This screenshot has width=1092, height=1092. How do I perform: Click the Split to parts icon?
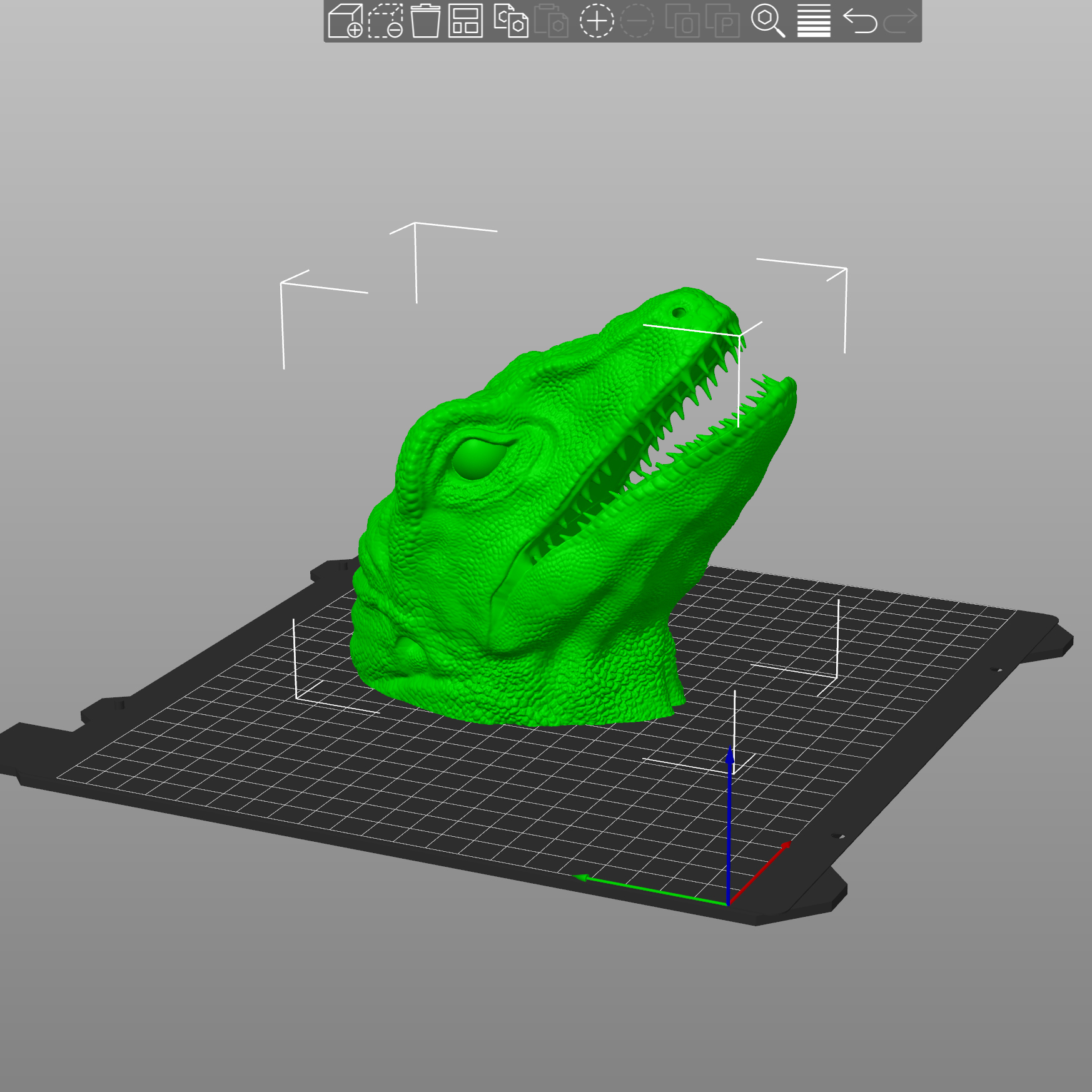click(722, 21)
